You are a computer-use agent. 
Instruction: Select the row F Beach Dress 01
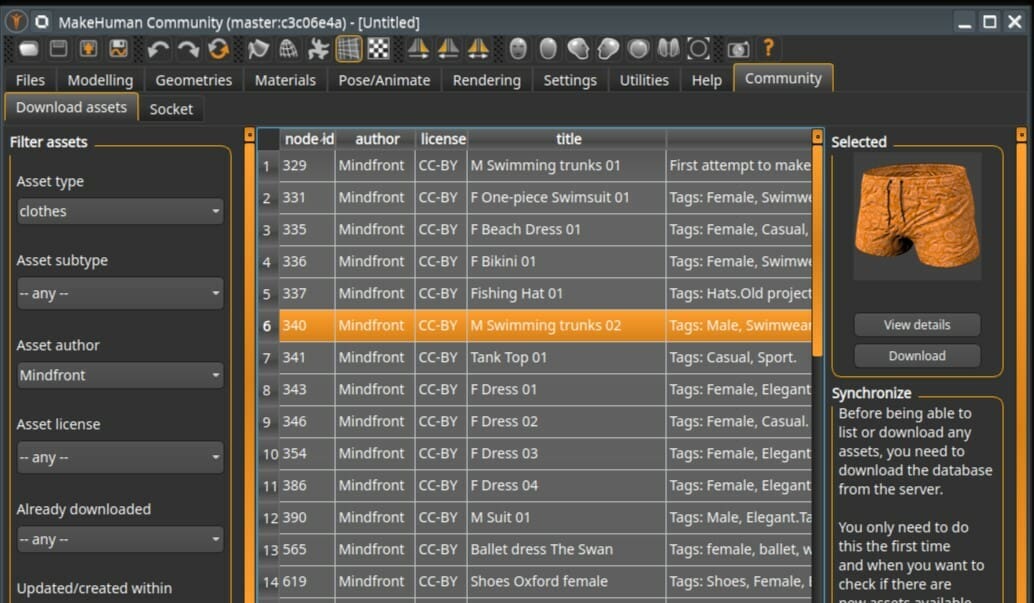point(545,230)
